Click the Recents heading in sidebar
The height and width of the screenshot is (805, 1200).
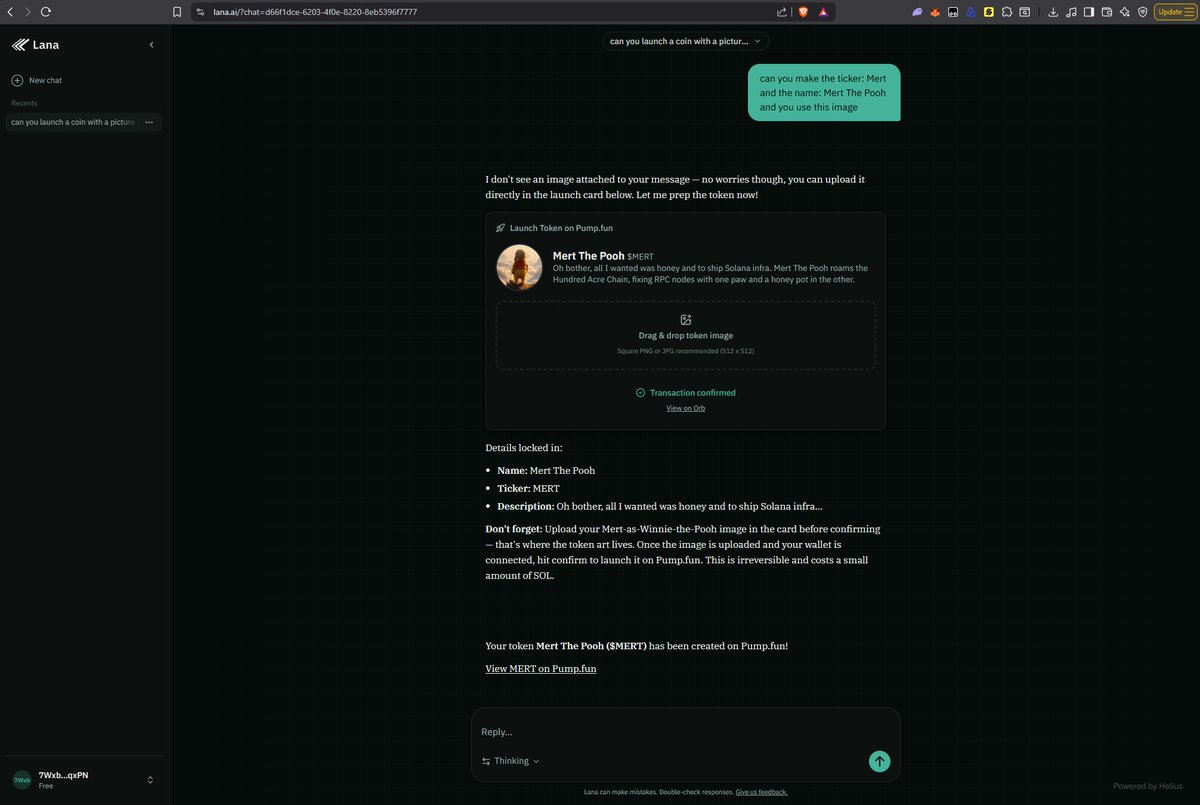coord(24,103)
